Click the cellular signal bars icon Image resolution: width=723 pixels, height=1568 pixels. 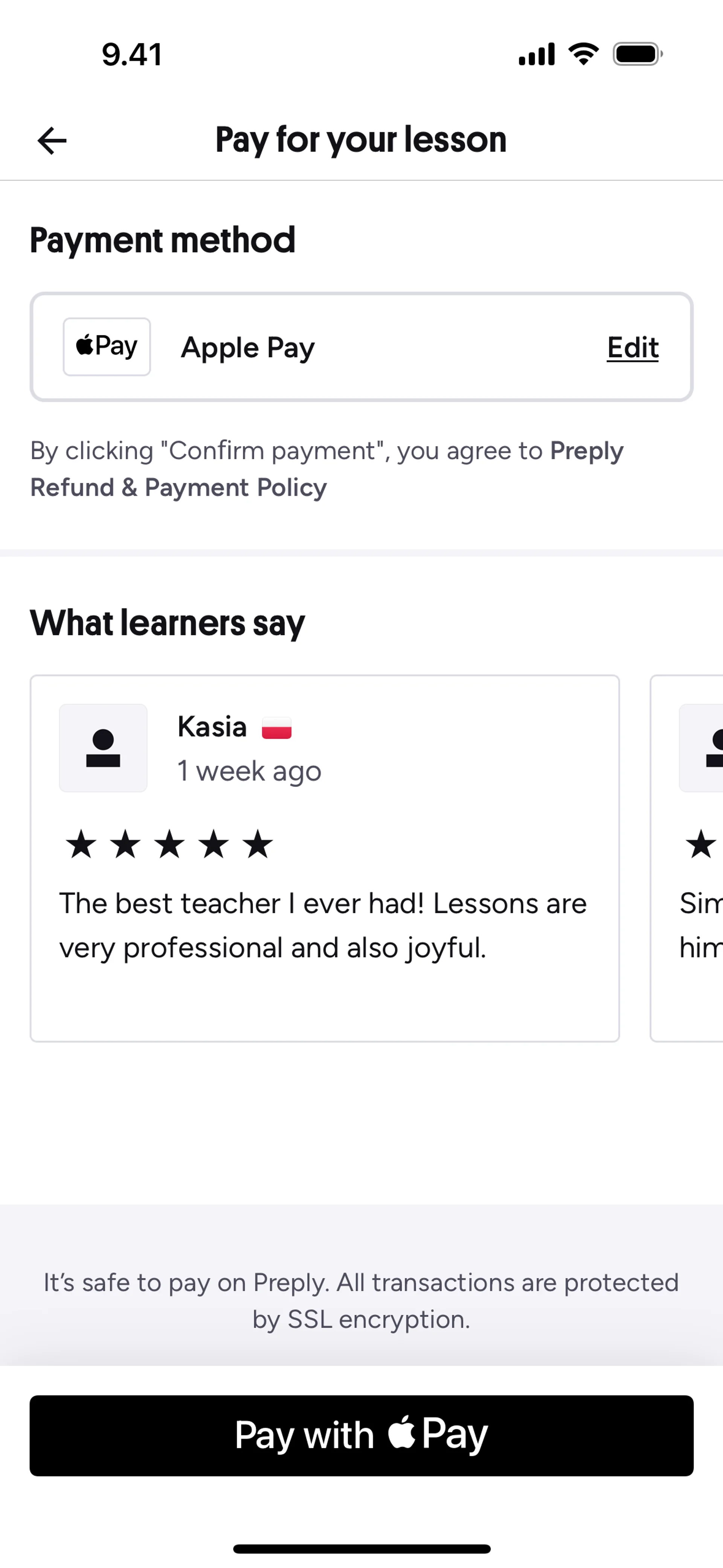(536, 54)
